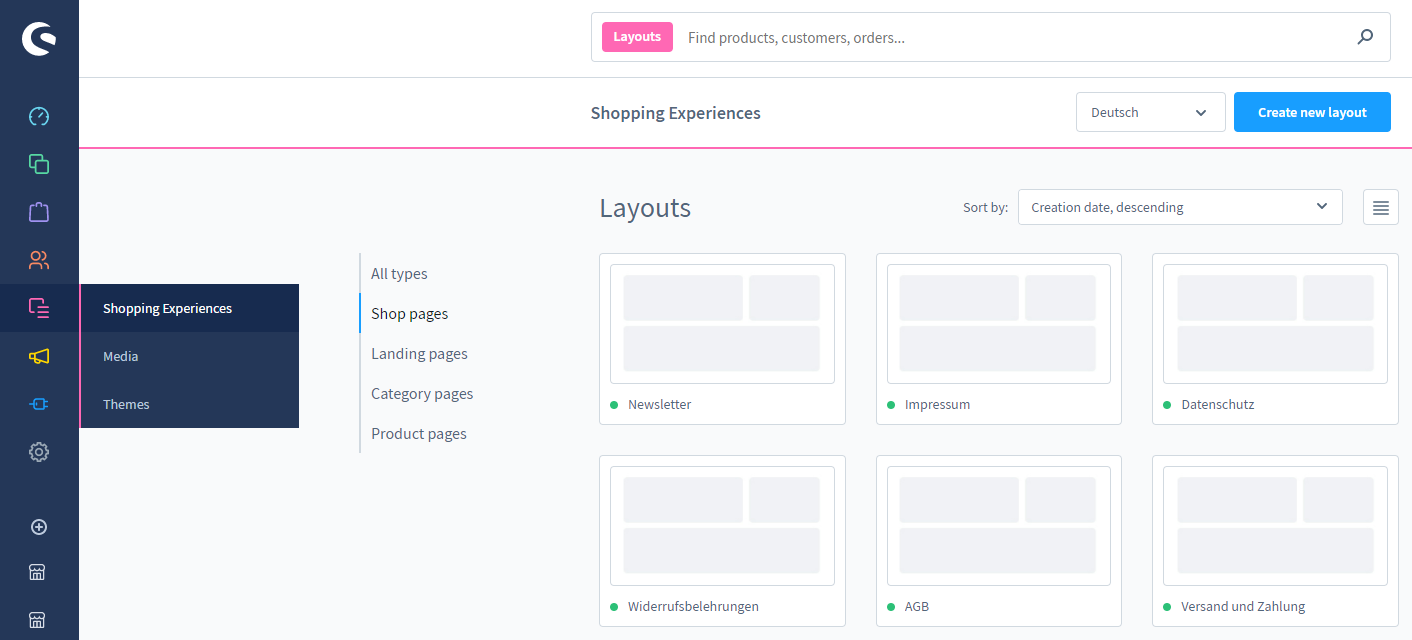Click Create new layout button
Image resolution: width=1412 pixels, height=640 pixels.
[x=1312, y=112]
